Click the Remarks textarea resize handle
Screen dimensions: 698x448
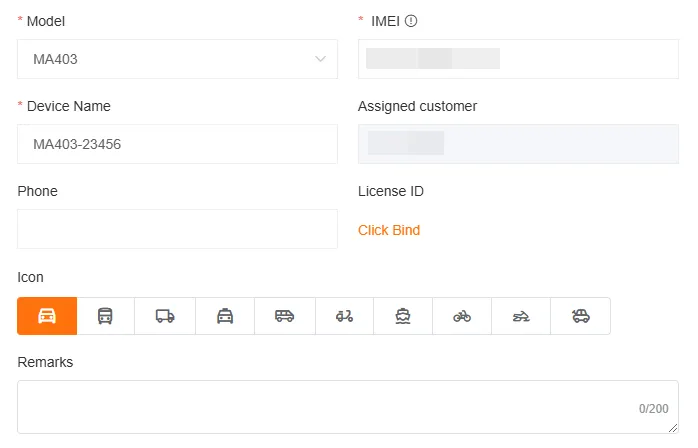(x=673, y=428)
